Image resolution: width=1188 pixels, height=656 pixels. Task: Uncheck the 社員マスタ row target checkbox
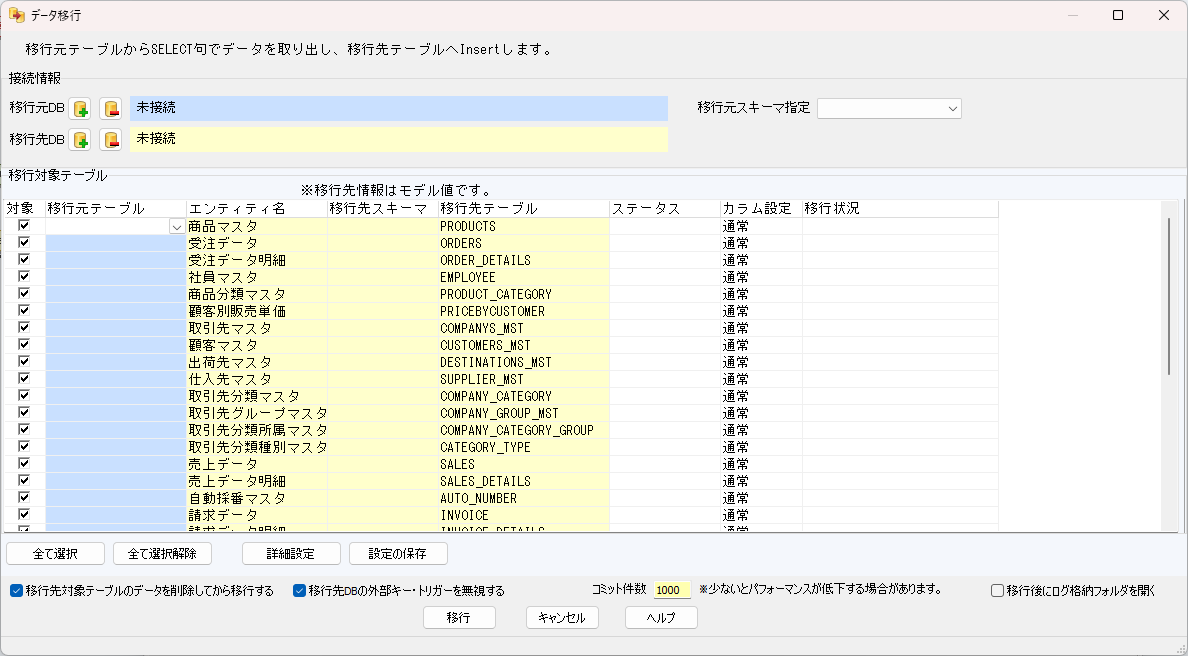coord(24,276)
